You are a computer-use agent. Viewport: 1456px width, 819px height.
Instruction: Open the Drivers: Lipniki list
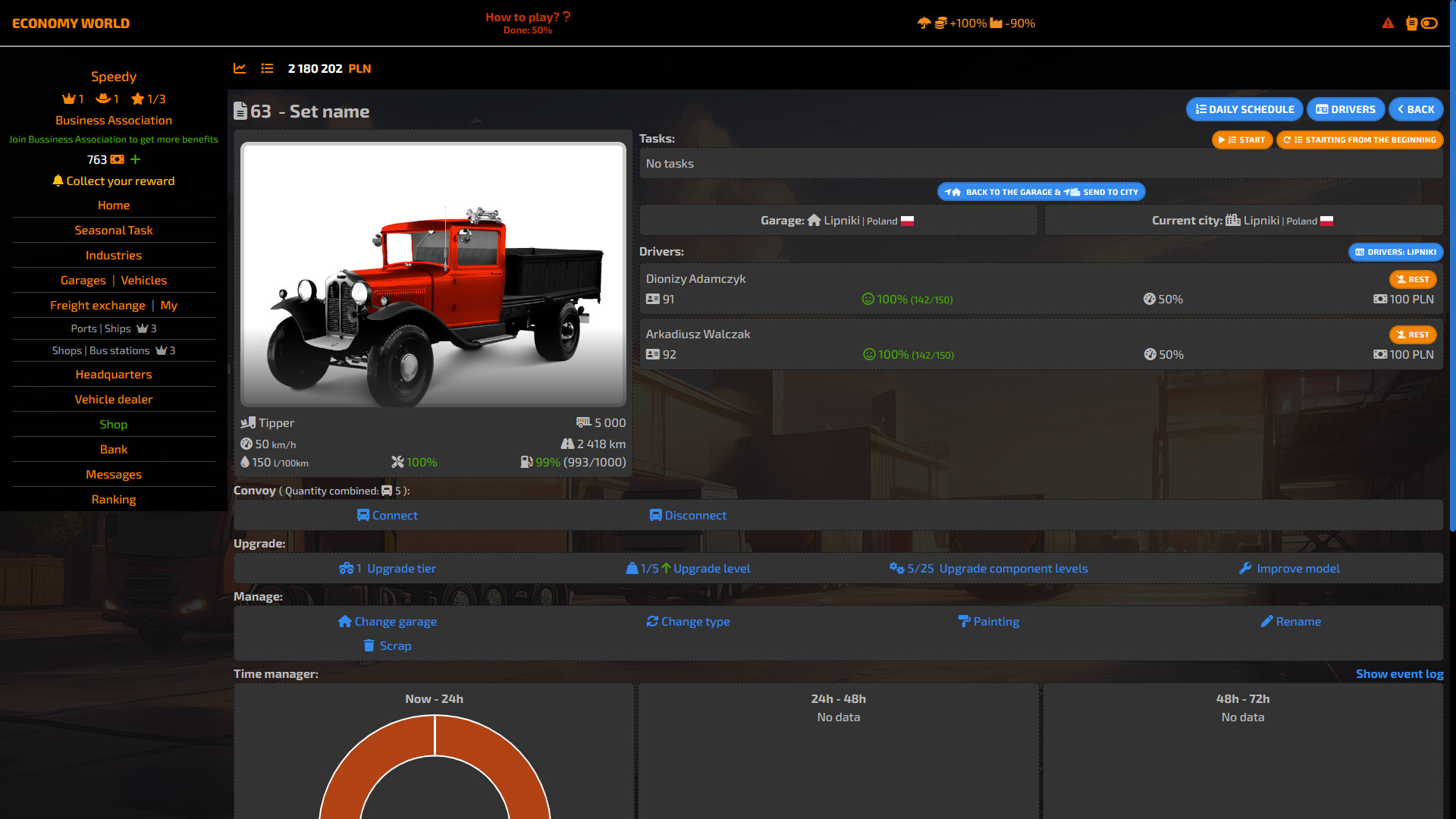1395,252
